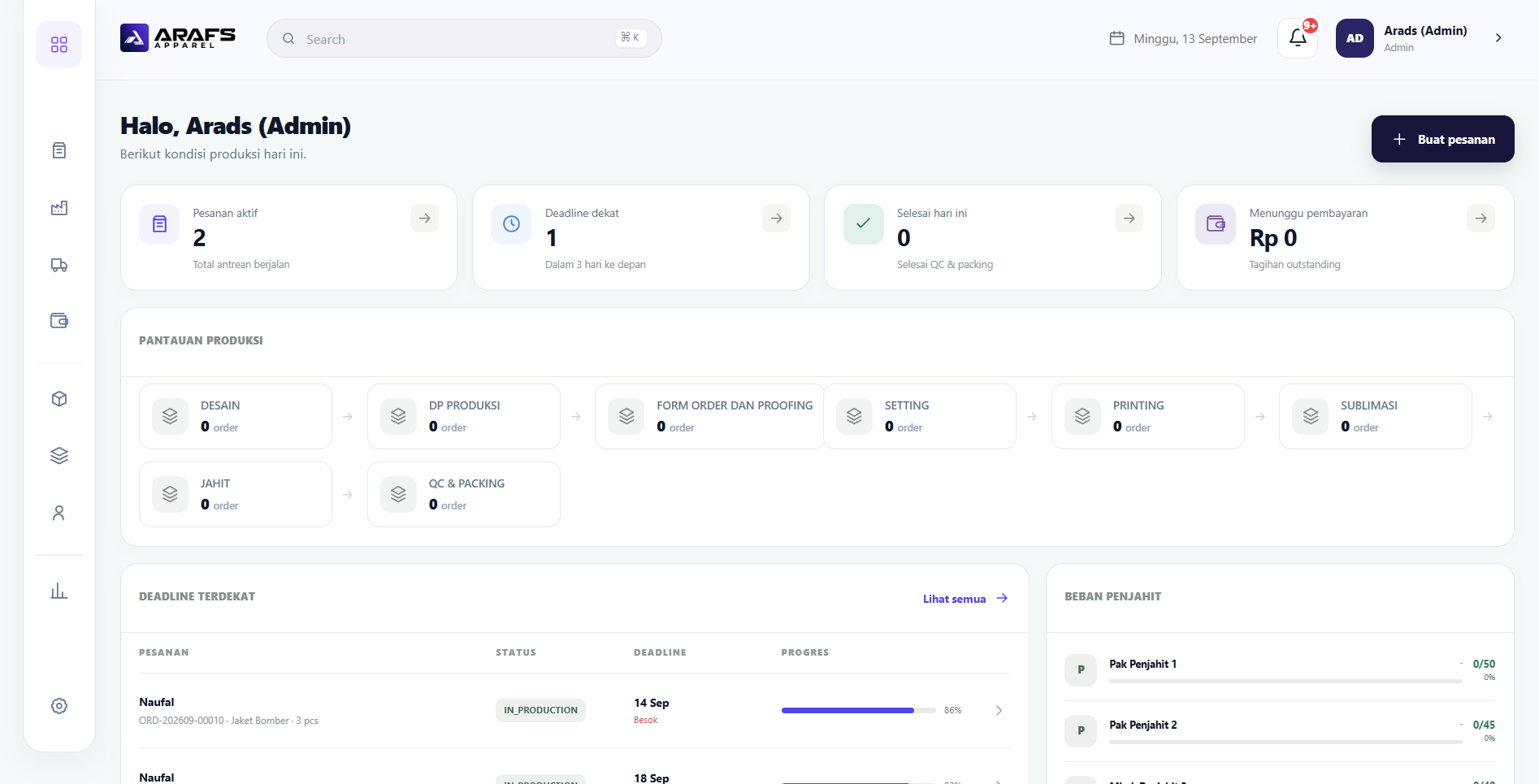The image size is (1539, 784).
Task: Click the Deadline dekat clock icon
Action: point(511,224)
